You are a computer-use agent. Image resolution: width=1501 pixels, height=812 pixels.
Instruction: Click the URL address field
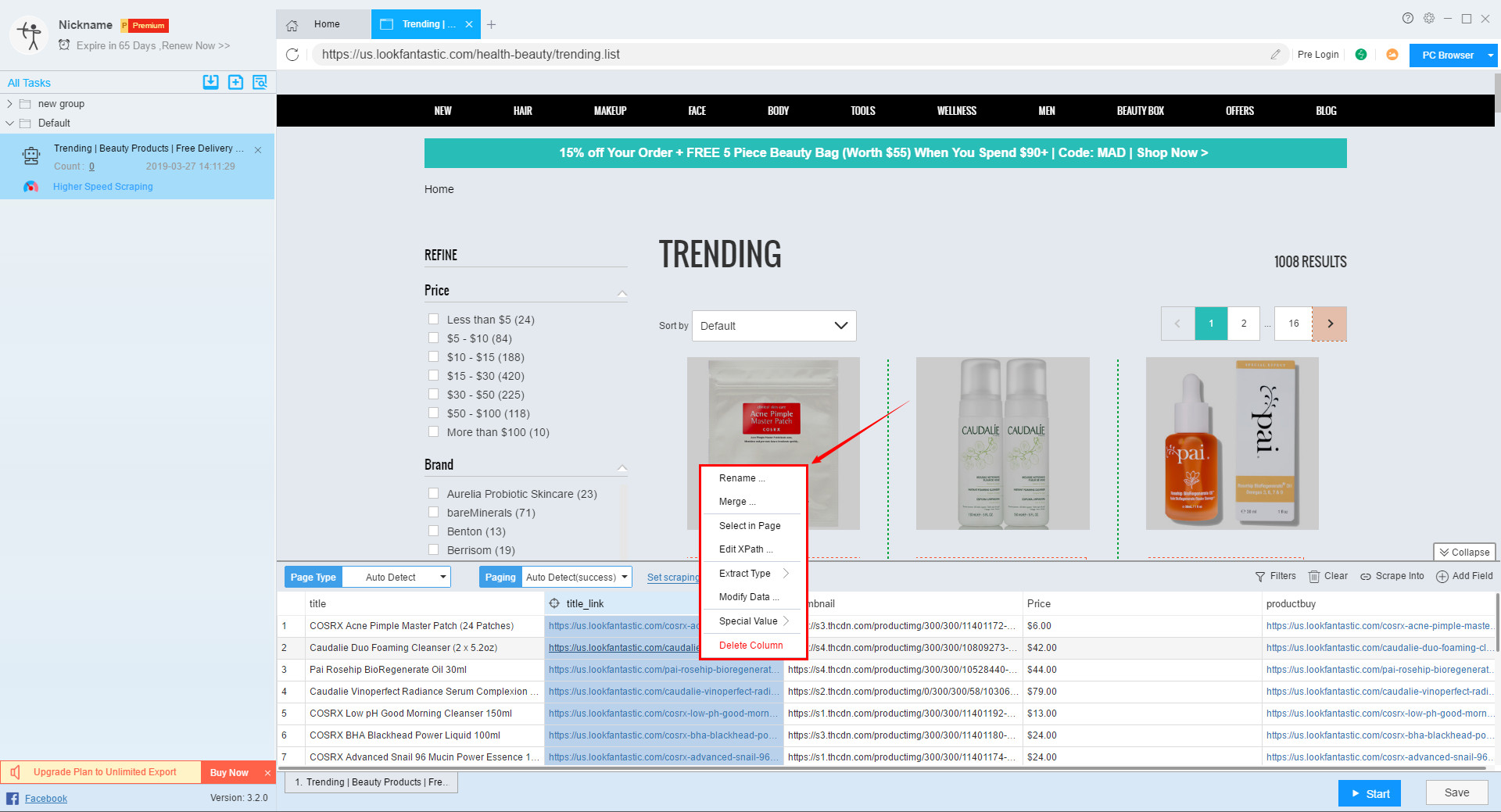790,55
